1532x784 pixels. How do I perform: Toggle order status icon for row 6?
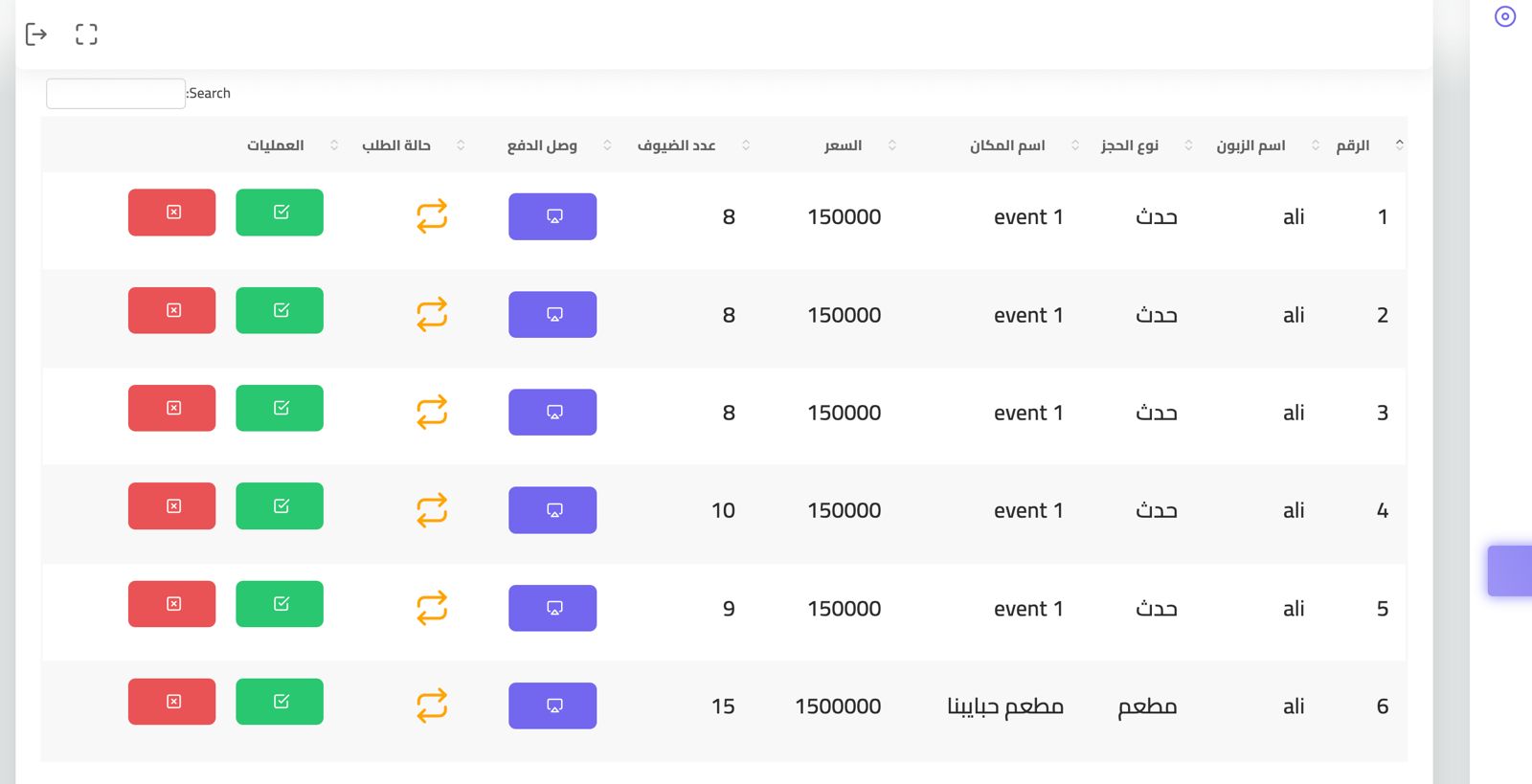pos(432,706)
